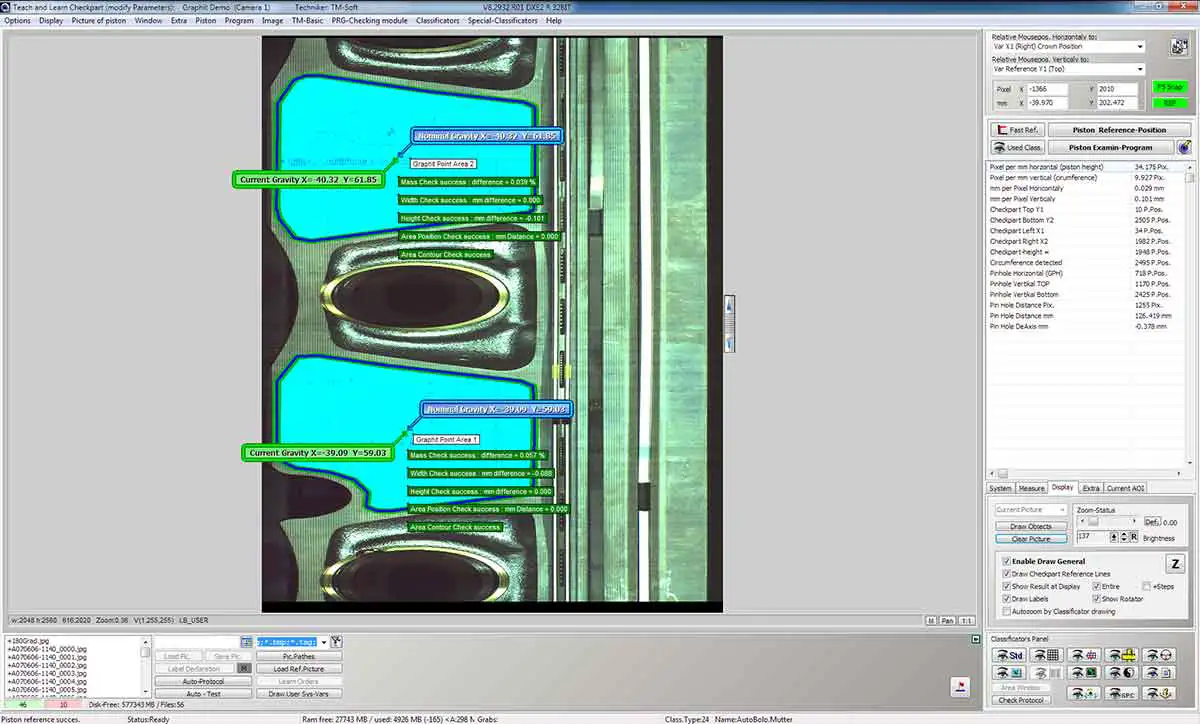Click the brightness down-to-minimum arrow button
The width and height of the screenshot is (1200, 724).
click(1113, 537)
